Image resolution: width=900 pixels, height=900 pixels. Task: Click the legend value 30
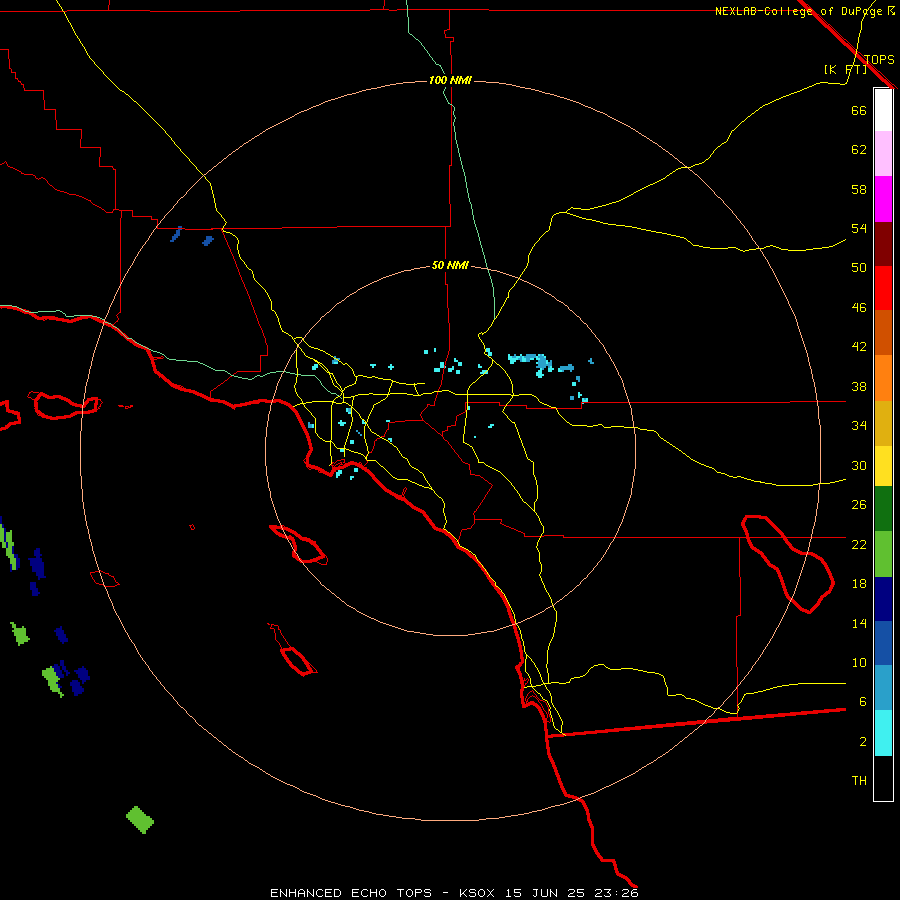pyautogui.click(x=859, y=465)
